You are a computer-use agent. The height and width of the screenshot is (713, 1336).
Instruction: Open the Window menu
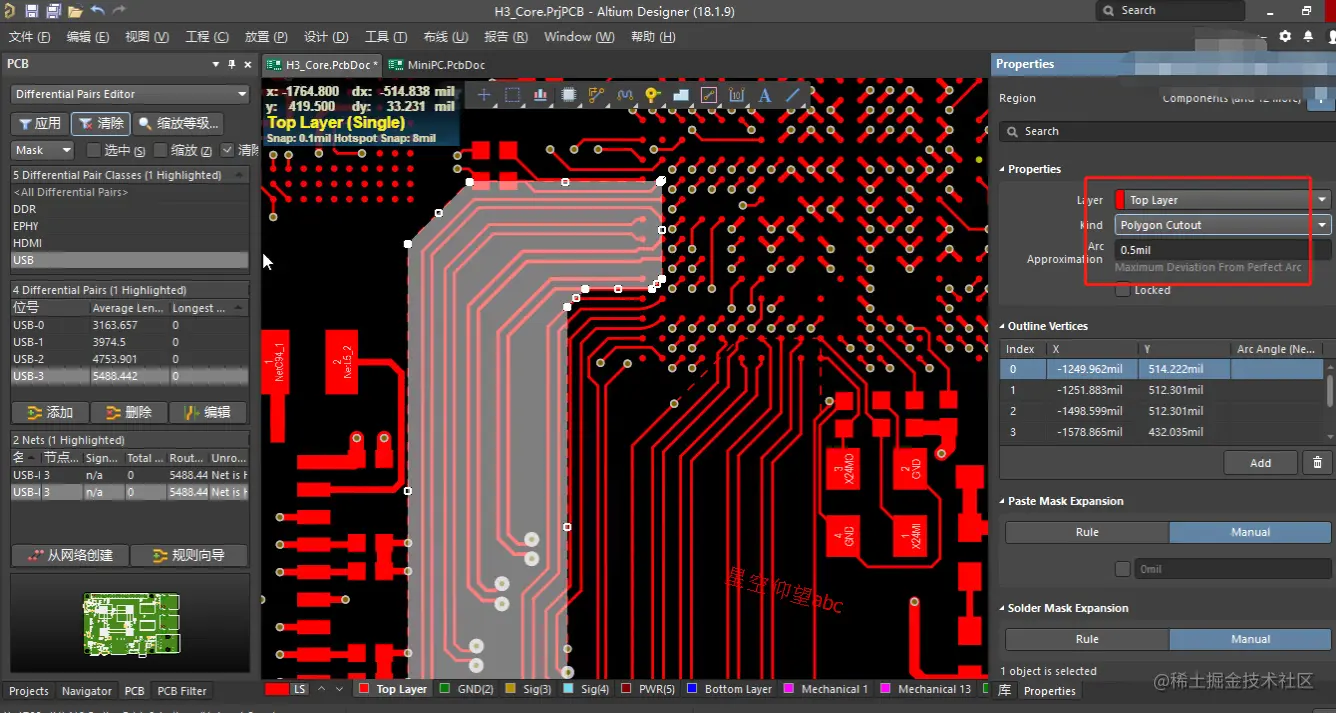pyautogui.click(x=578, y=37)
